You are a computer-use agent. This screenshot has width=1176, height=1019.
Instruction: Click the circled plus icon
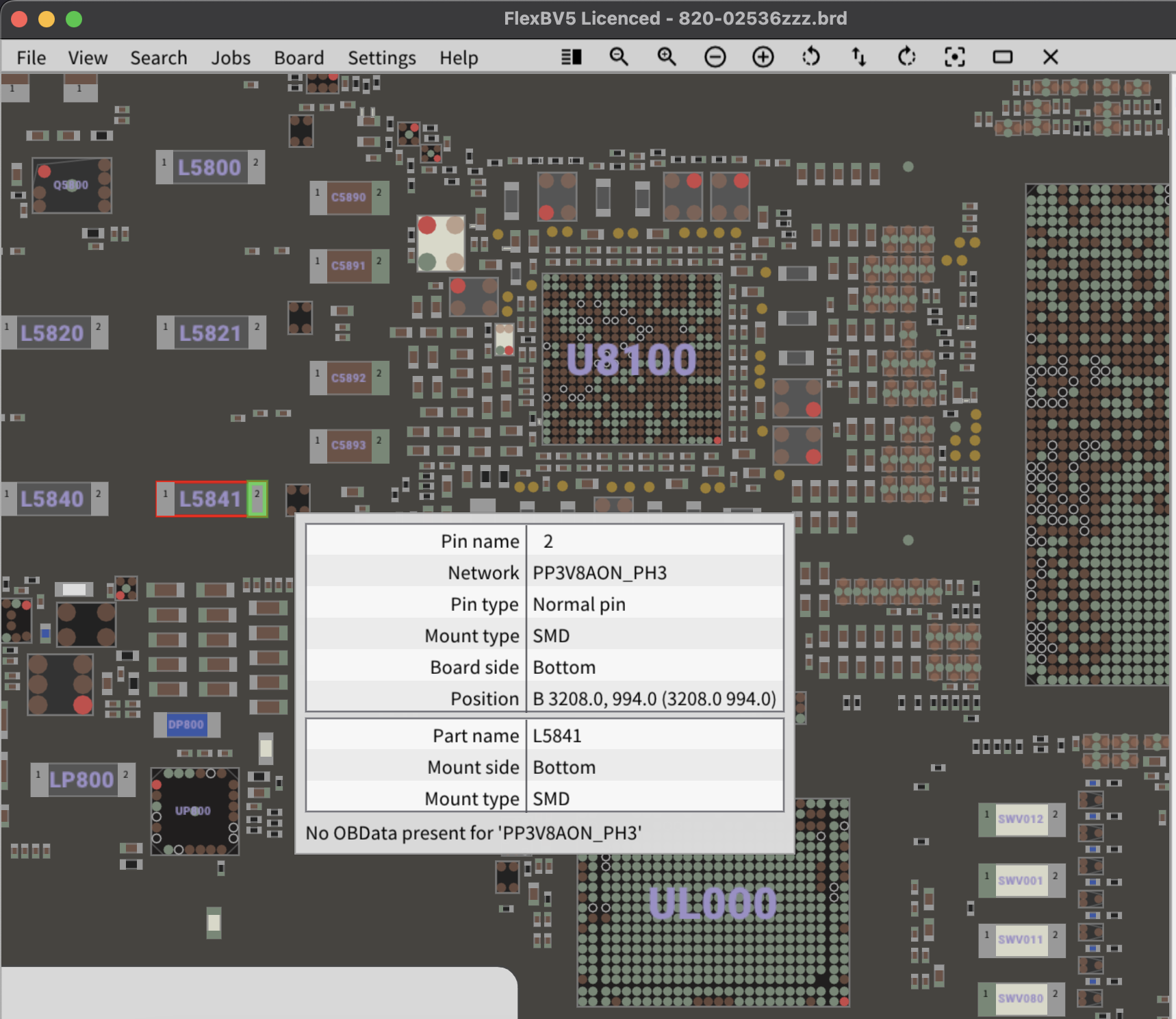tap(763, 57)
